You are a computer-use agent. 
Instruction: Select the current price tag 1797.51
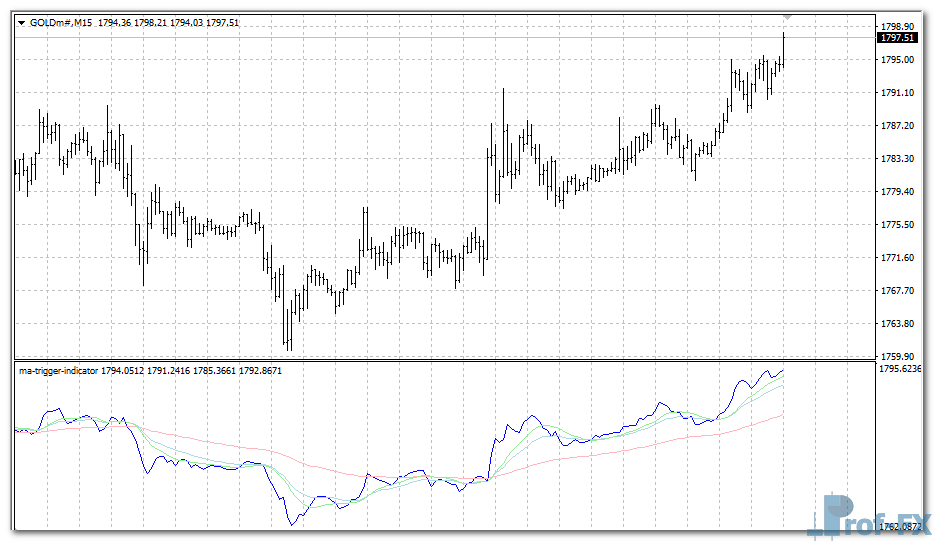tap(896, 38)
